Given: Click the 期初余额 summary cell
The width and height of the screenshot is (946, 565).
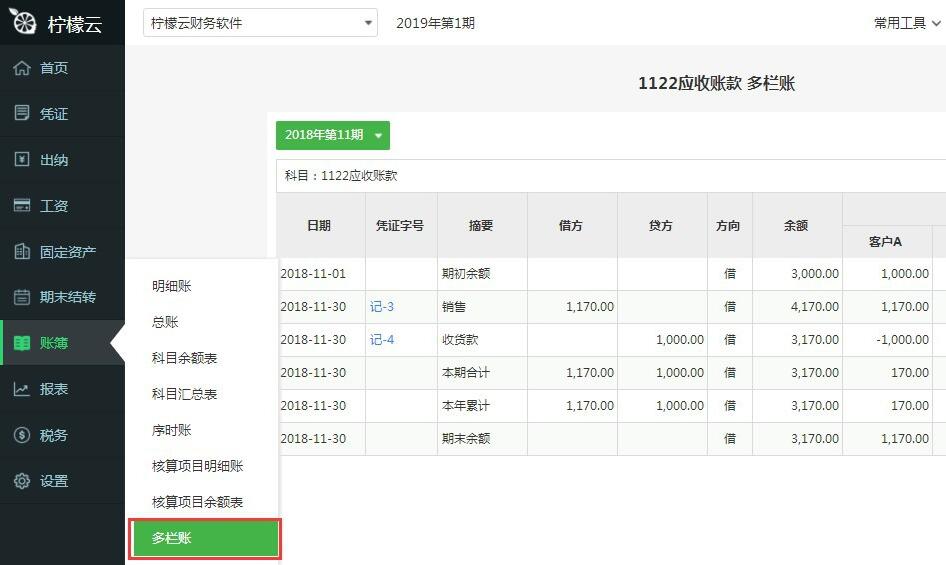Looking at the screenshot, I should [482, 273].
